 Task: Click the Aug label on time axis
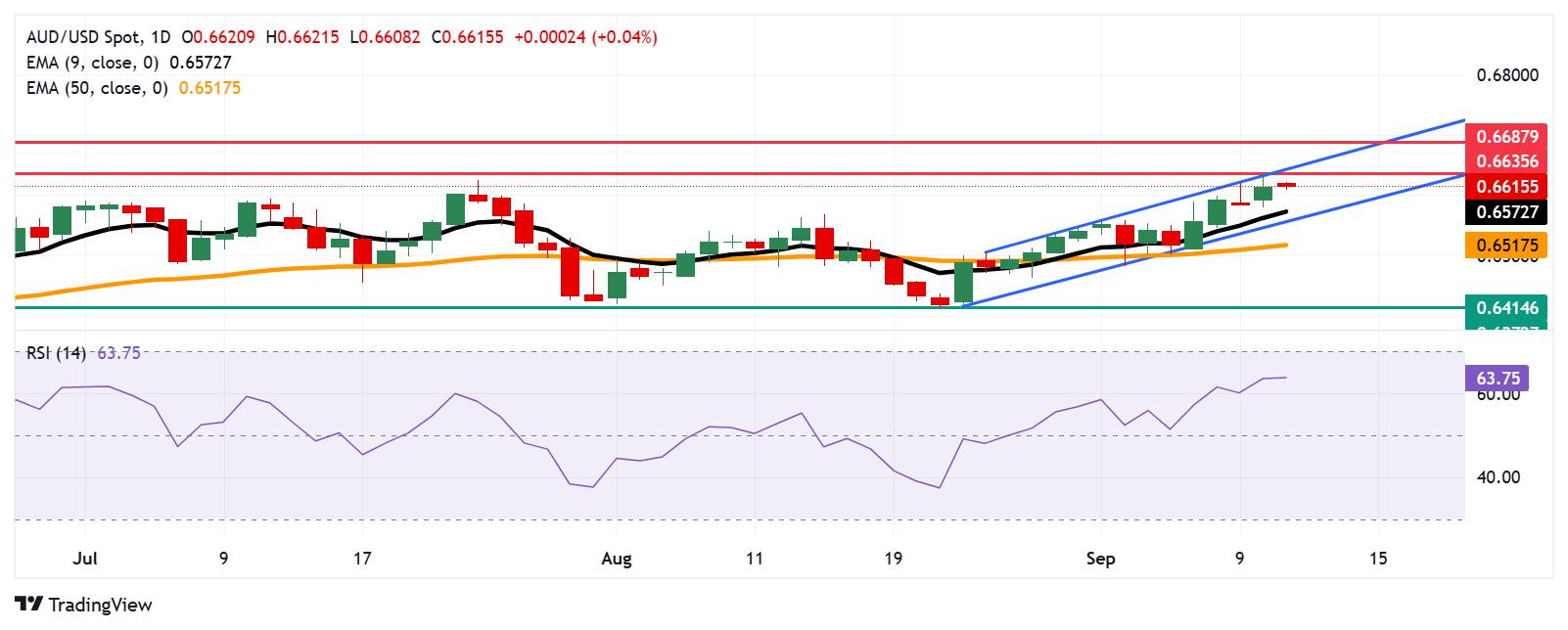pos(617,560)
